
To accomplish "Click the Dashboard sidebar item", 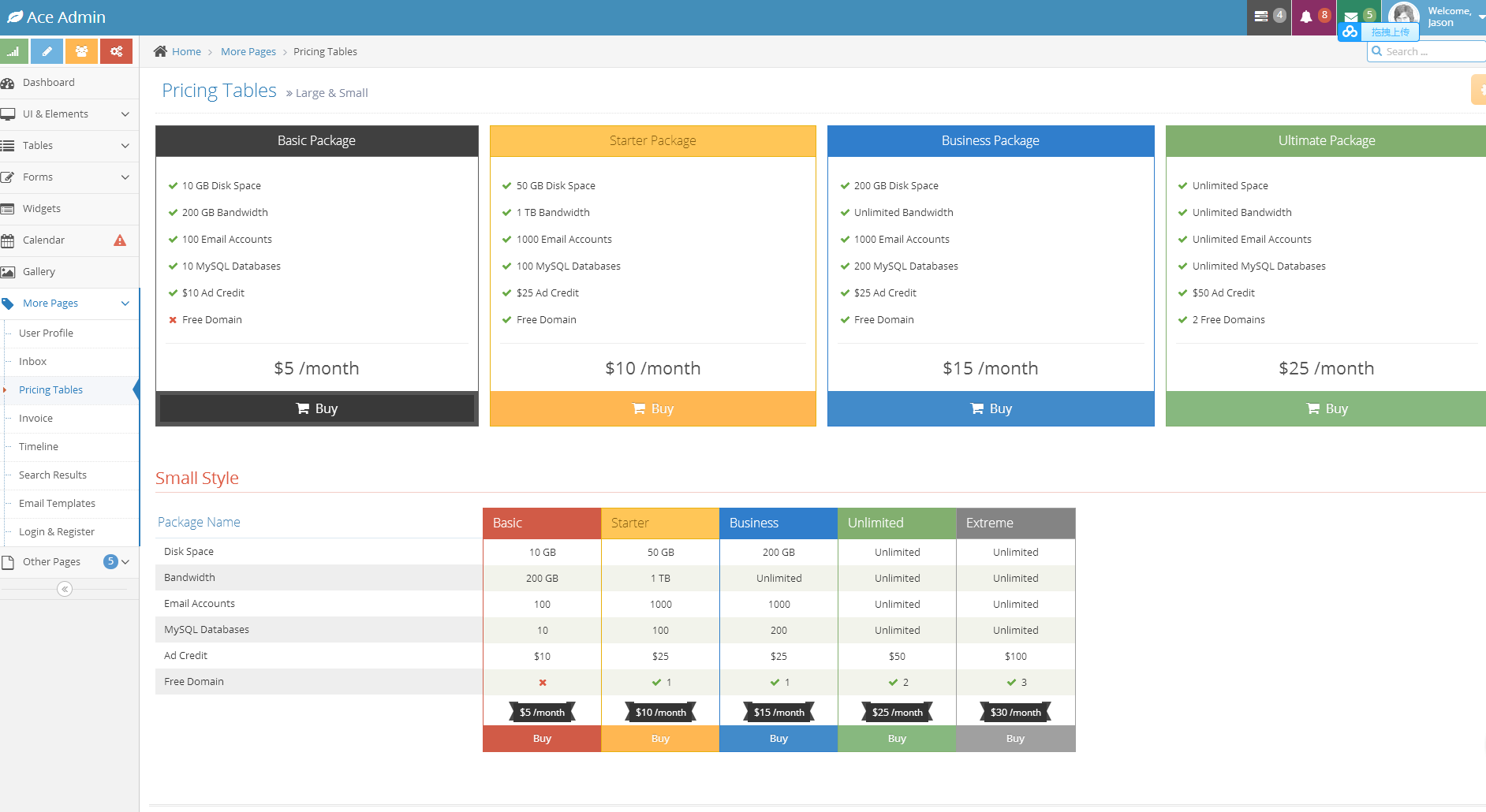I will [x=69, y=83].
